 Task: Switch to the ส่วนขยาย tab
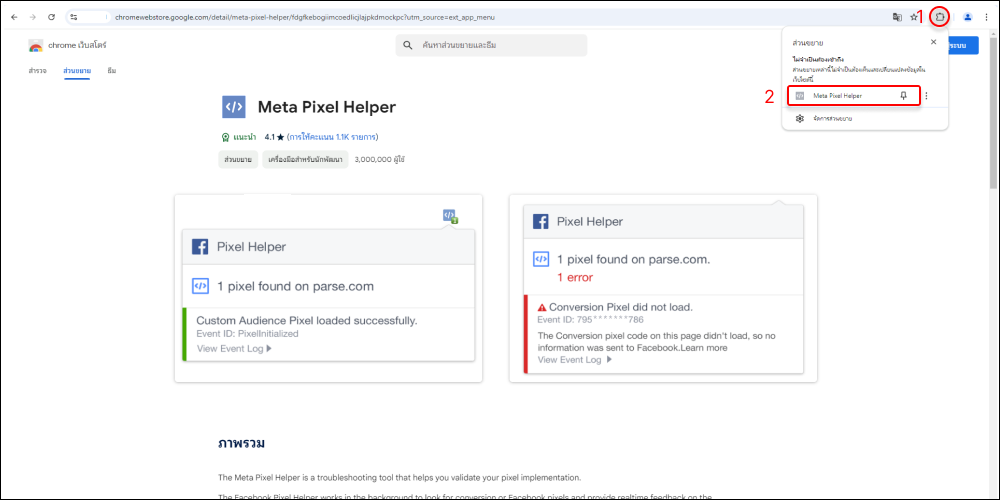tap(77, 70)
